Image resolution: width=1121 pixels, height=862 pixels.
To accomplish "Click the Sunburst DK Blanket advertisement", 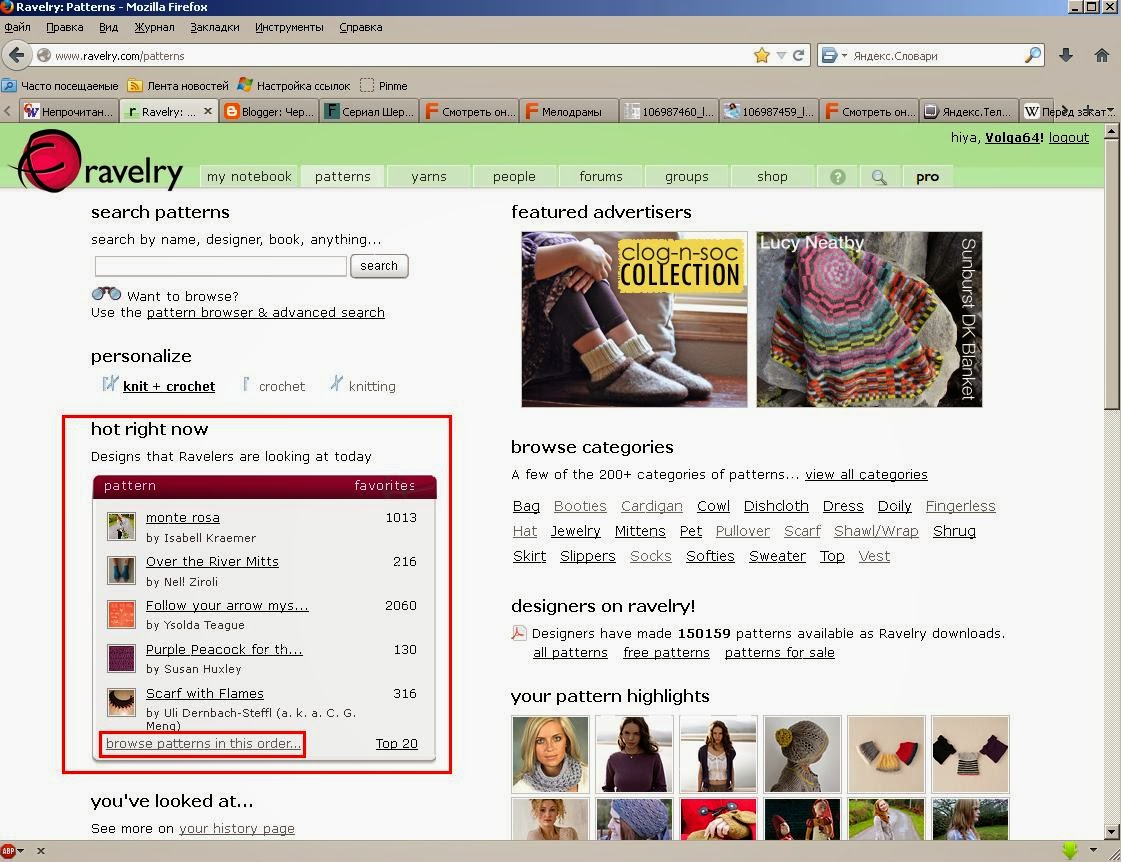I will point(869,319).
